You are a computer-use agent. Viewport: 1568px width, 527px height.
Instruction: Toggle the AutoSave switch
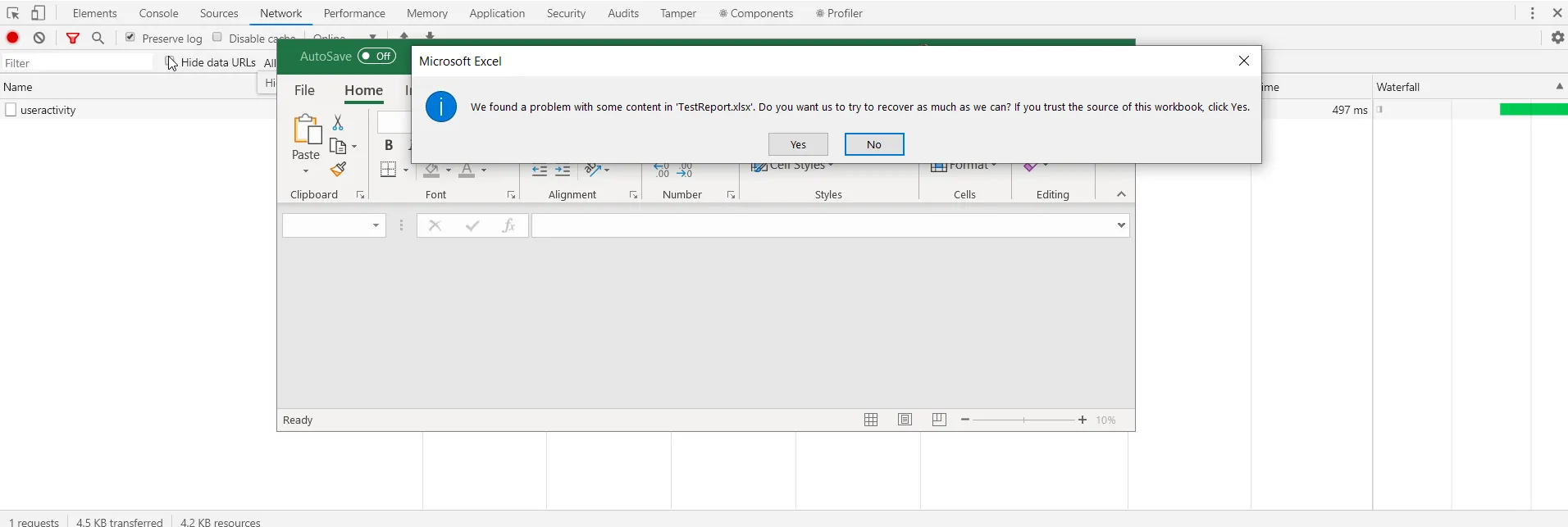377,56
